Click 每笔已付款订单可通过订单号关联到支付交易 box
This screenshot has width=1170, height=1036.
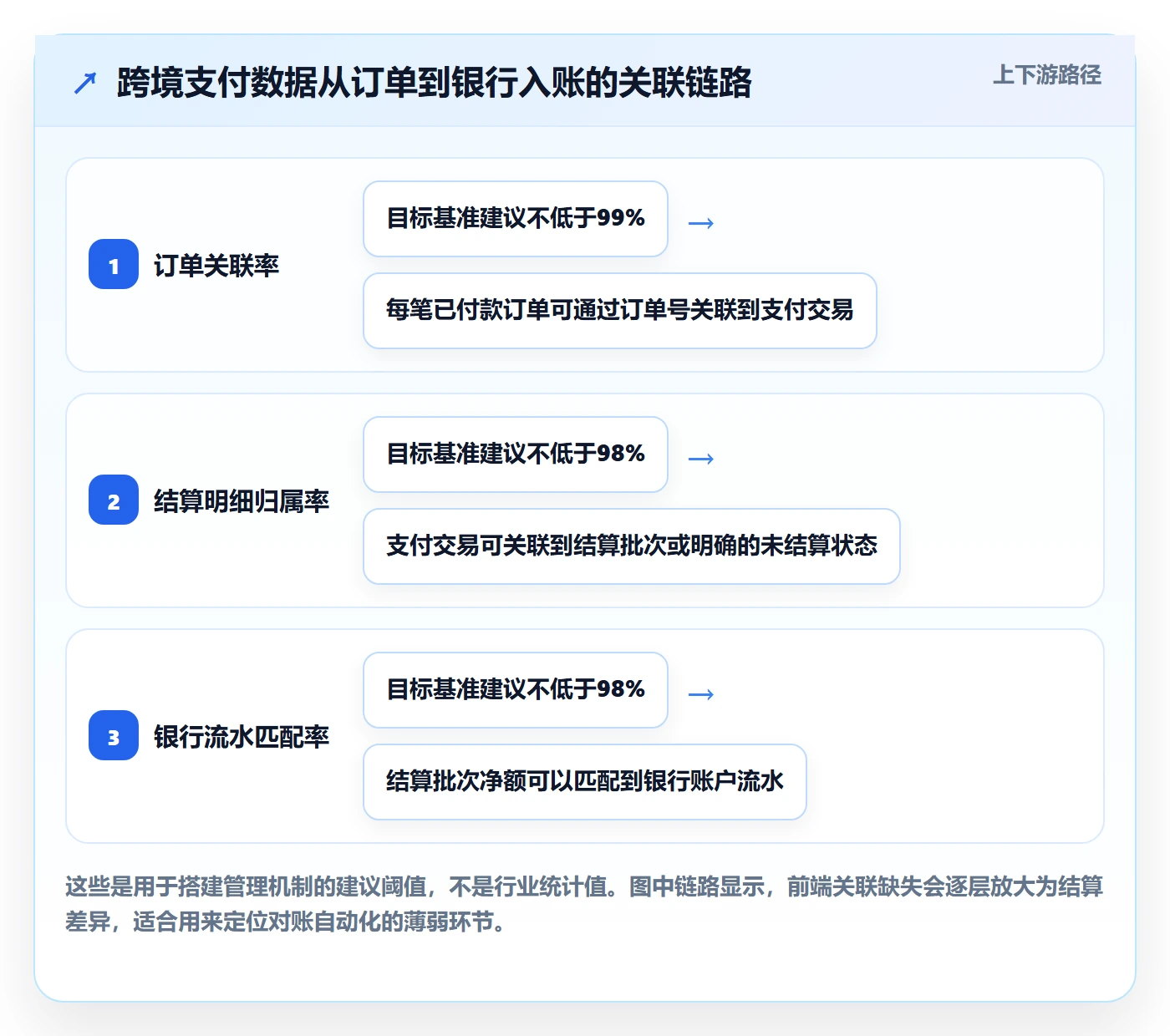tap(620, 311)
